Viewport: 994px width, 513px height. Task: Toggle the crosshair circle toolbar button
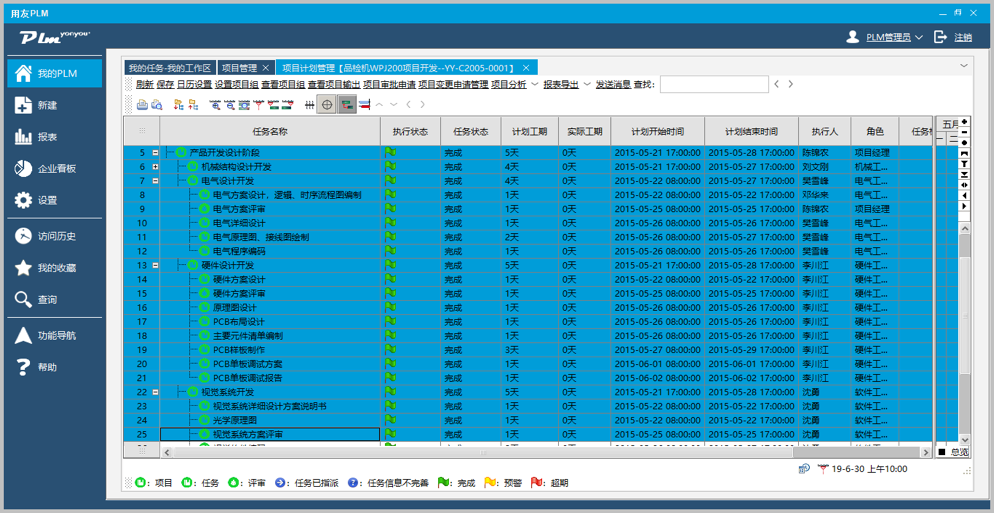[x=327, y=104]
